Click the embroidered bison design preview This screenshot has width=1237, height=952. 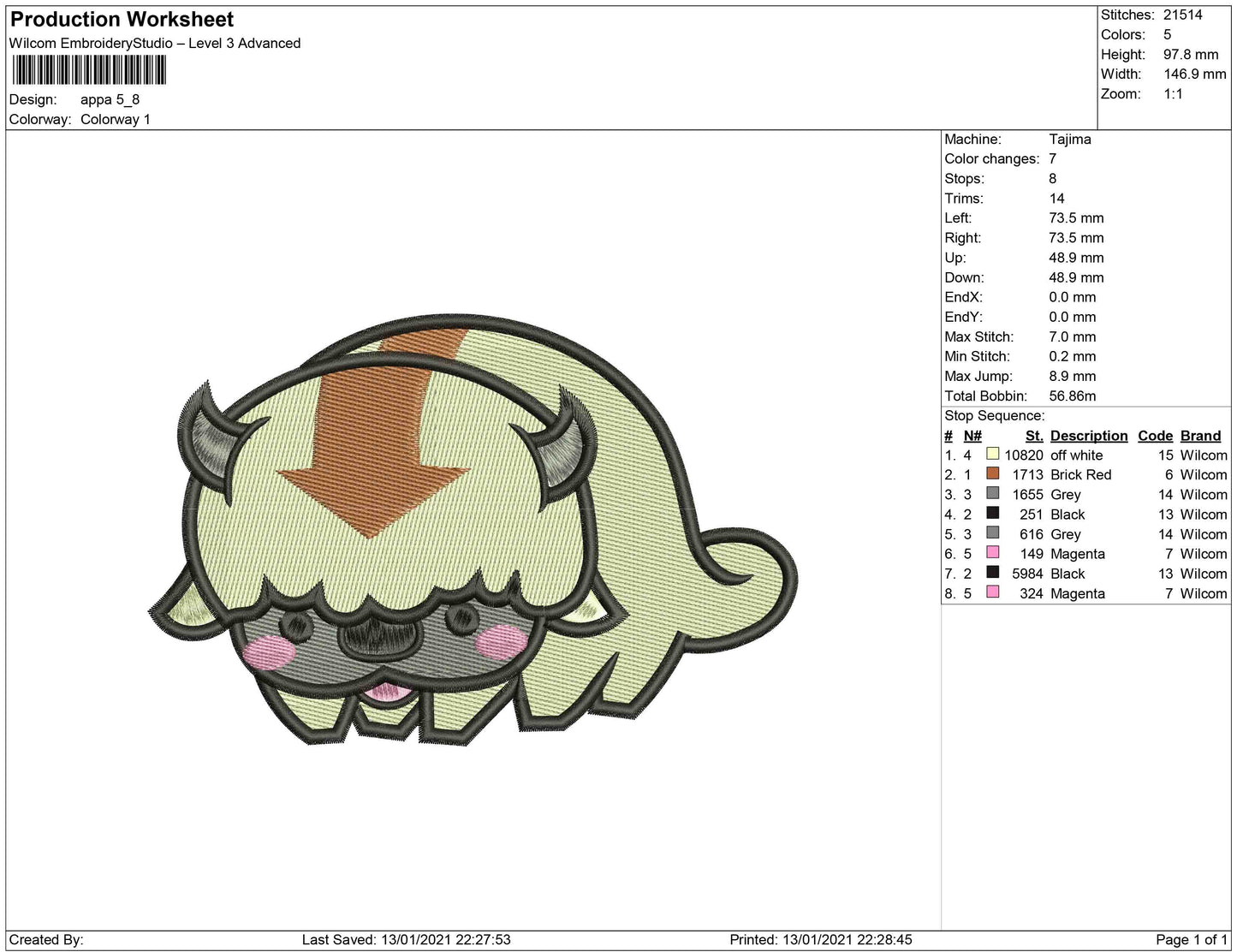(473, 530)
